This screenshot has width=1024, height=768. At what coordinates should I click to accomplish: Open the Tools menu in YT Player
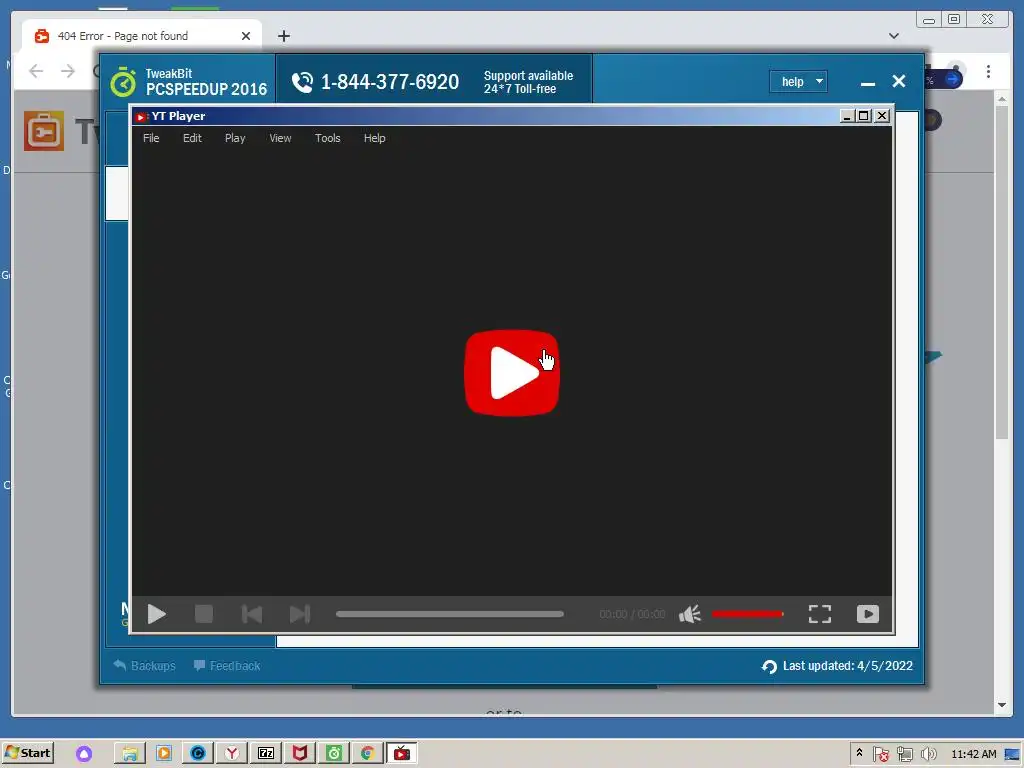328,138
